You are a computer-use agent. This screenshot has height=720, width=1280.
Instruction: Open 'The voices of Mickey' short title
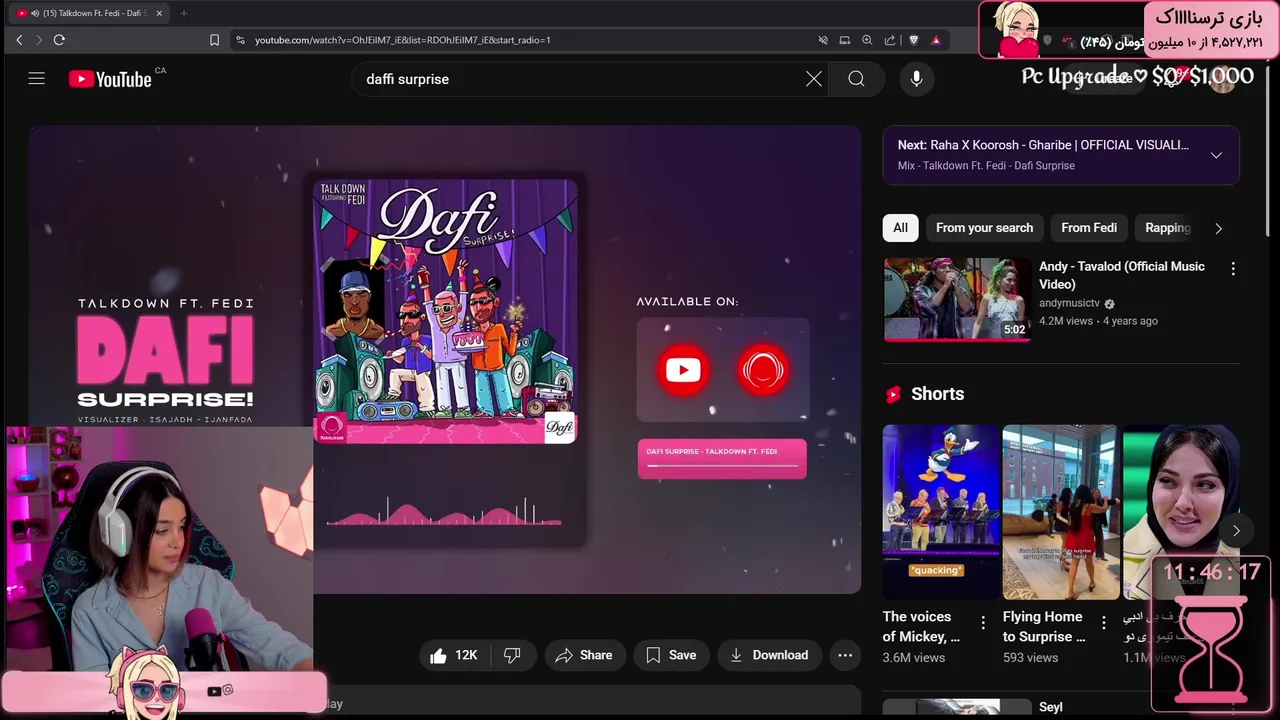921,626
